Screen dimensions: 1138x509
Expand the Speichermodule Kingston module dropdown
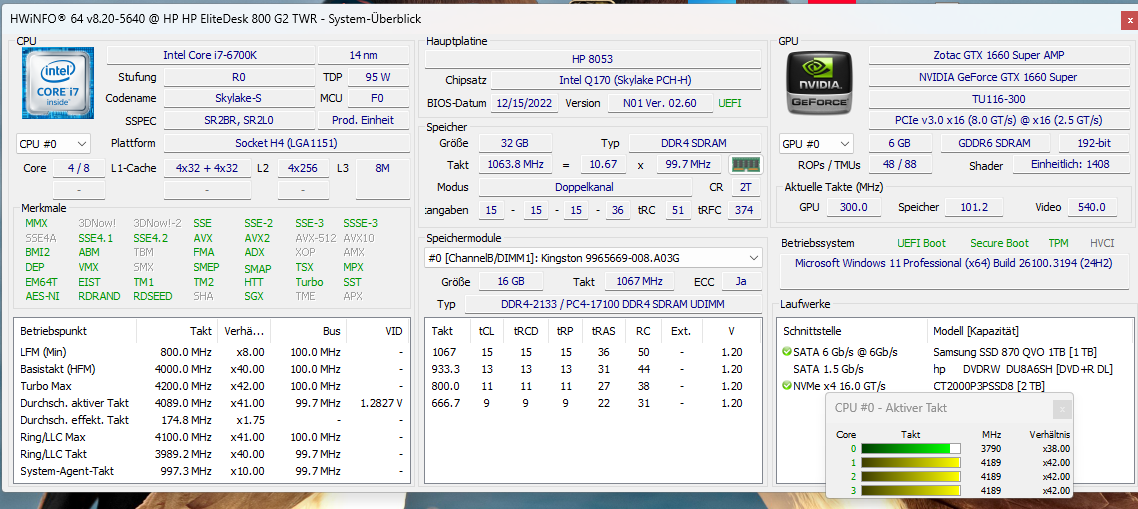pos(593,258)
